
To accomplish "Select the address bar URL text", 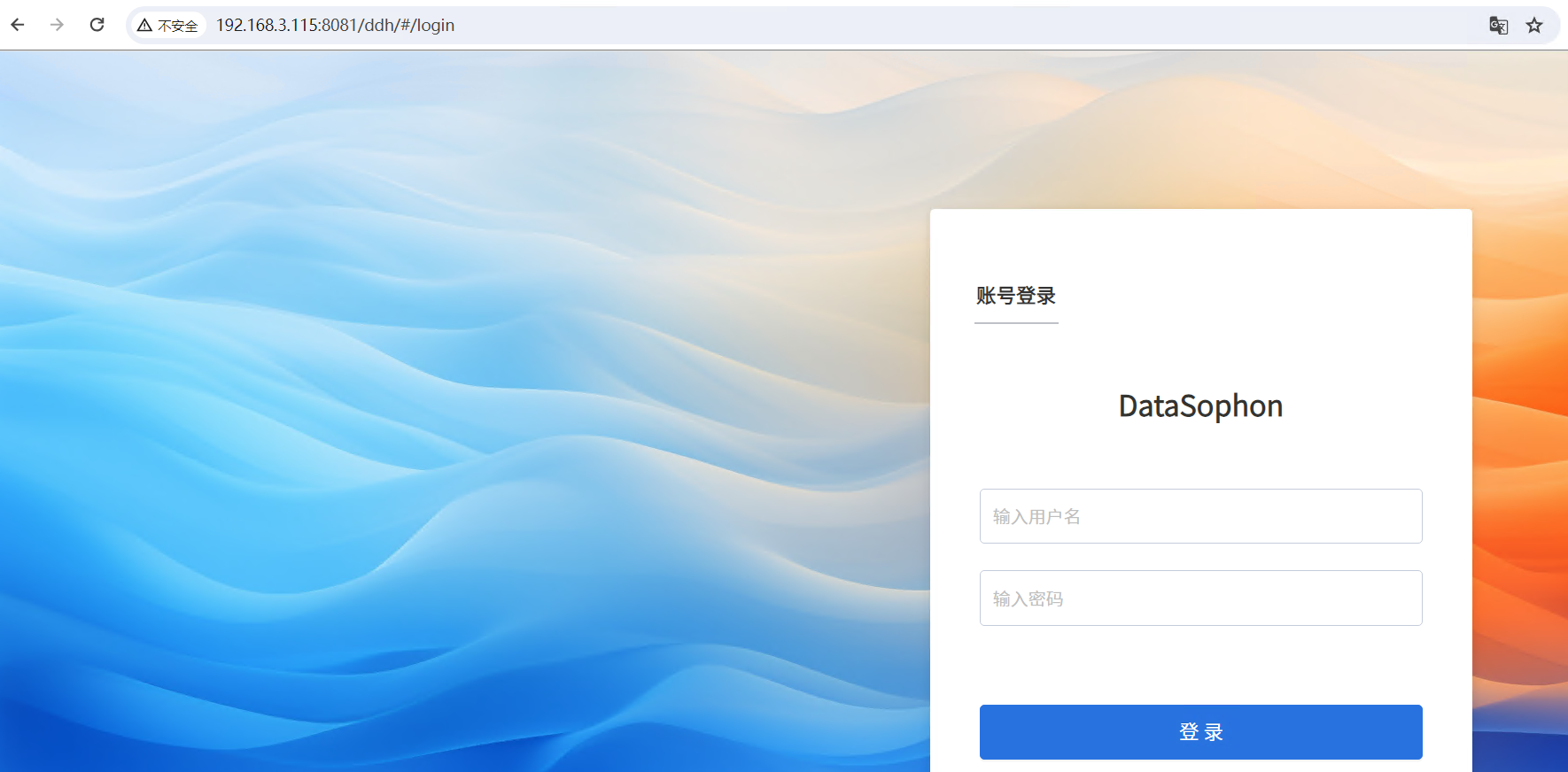I will 335,26.
